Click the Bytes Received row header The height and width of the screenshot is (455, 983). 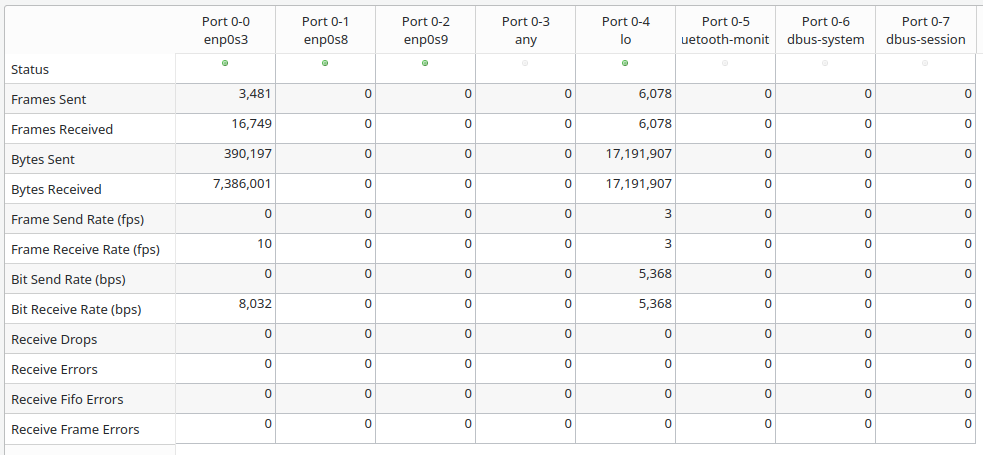[x=56, y=190]
